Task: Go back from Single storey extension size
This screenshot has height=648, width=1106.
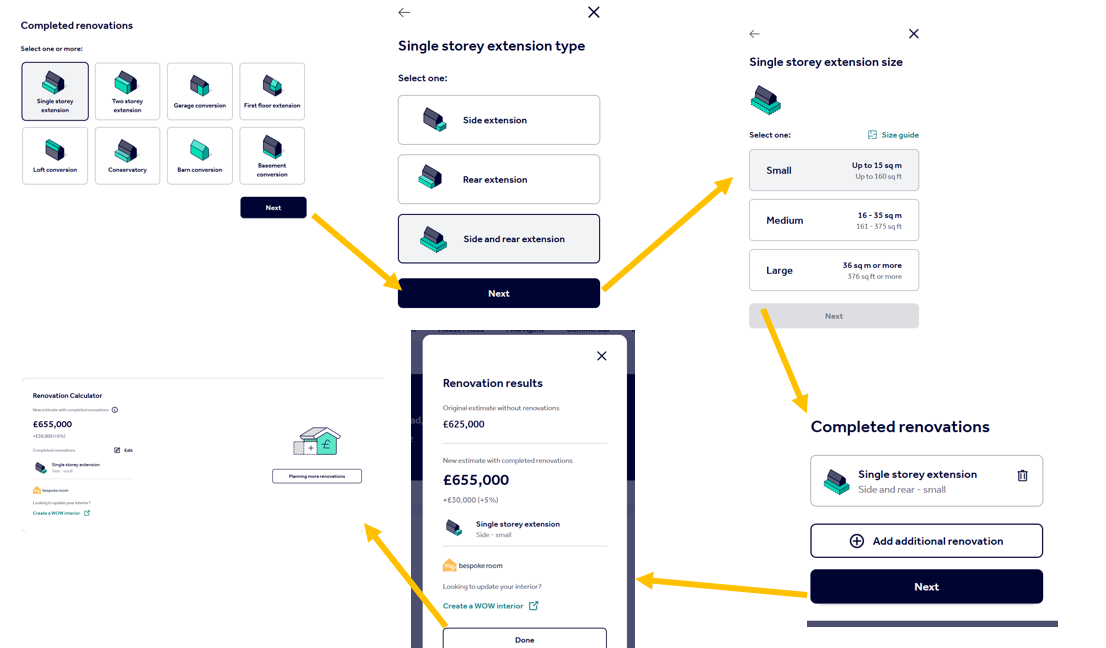Action: [x=755, y=34]
